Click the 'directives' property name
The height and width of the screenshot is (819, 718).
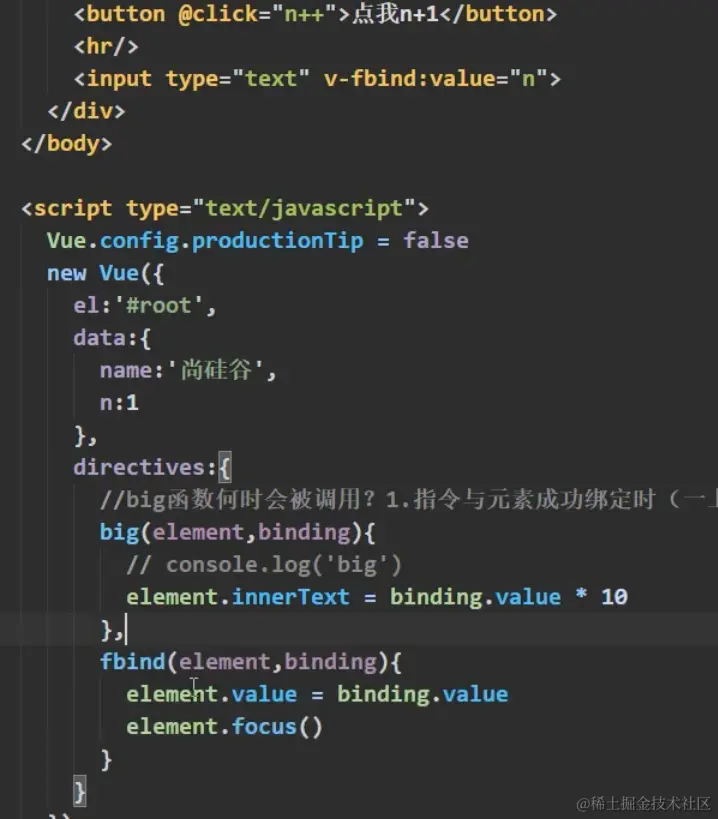pyautogui.click(x=138, y=467)
